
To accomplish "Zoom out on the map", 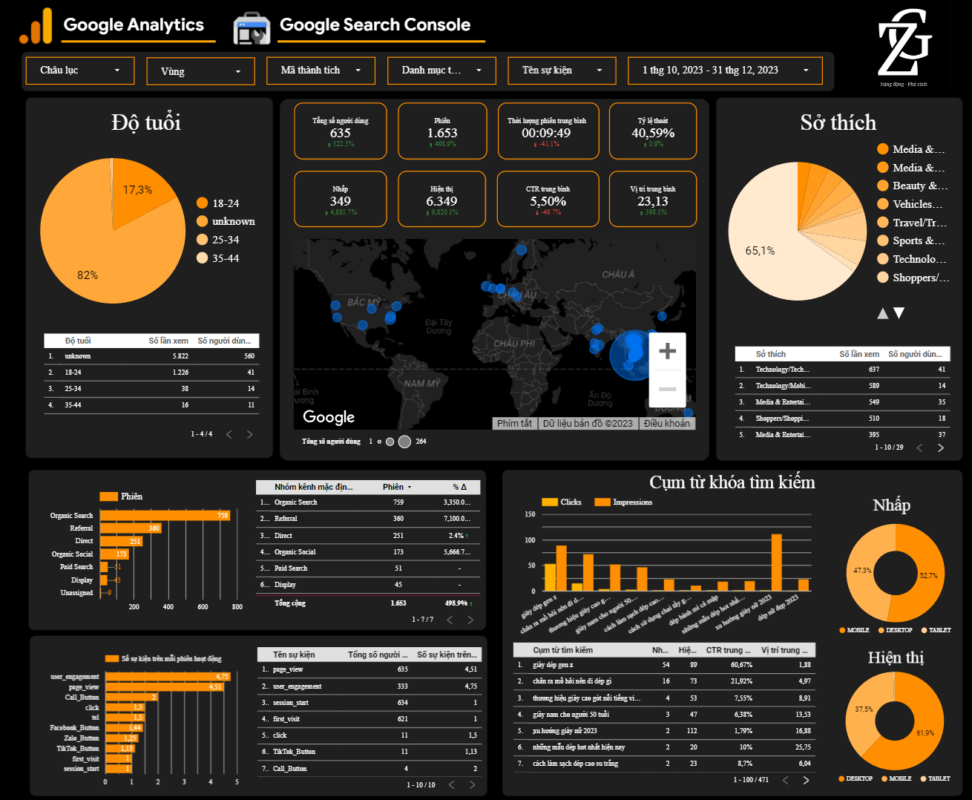I will pyautogui.click(x=667, y=389).
